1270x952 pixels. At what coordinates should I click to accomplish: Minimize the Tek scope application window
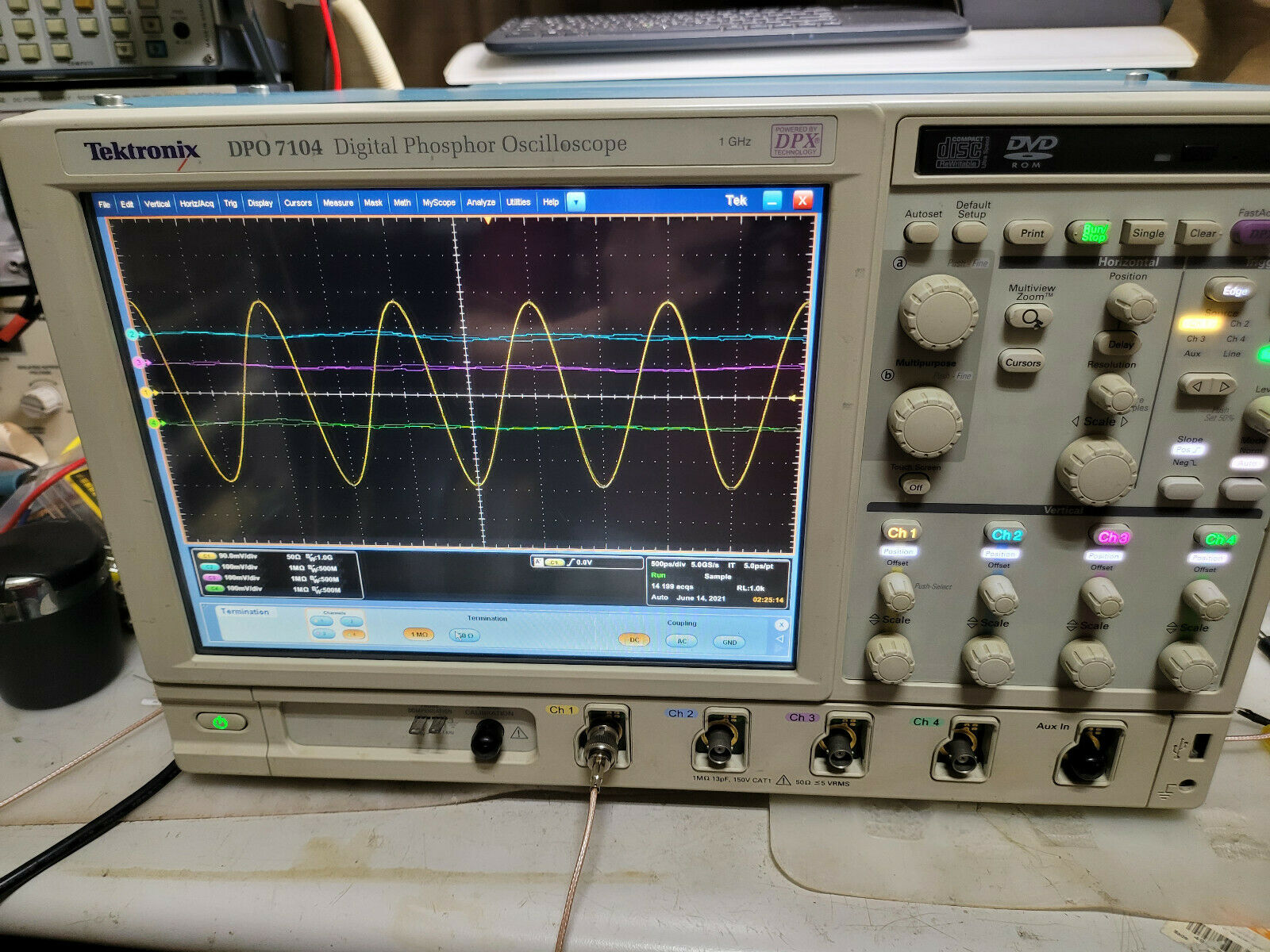773,201
